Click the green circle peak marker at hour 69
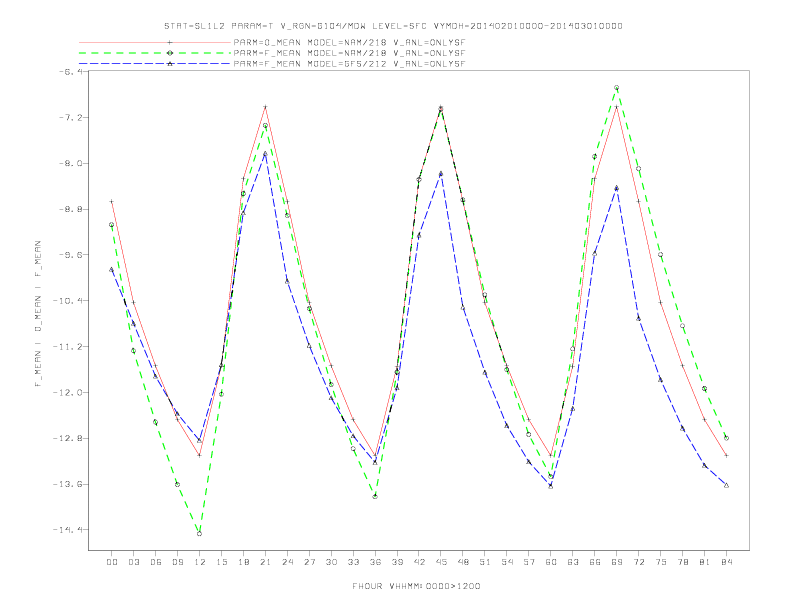This screenshot has height=612, width=792. [617, 87]
